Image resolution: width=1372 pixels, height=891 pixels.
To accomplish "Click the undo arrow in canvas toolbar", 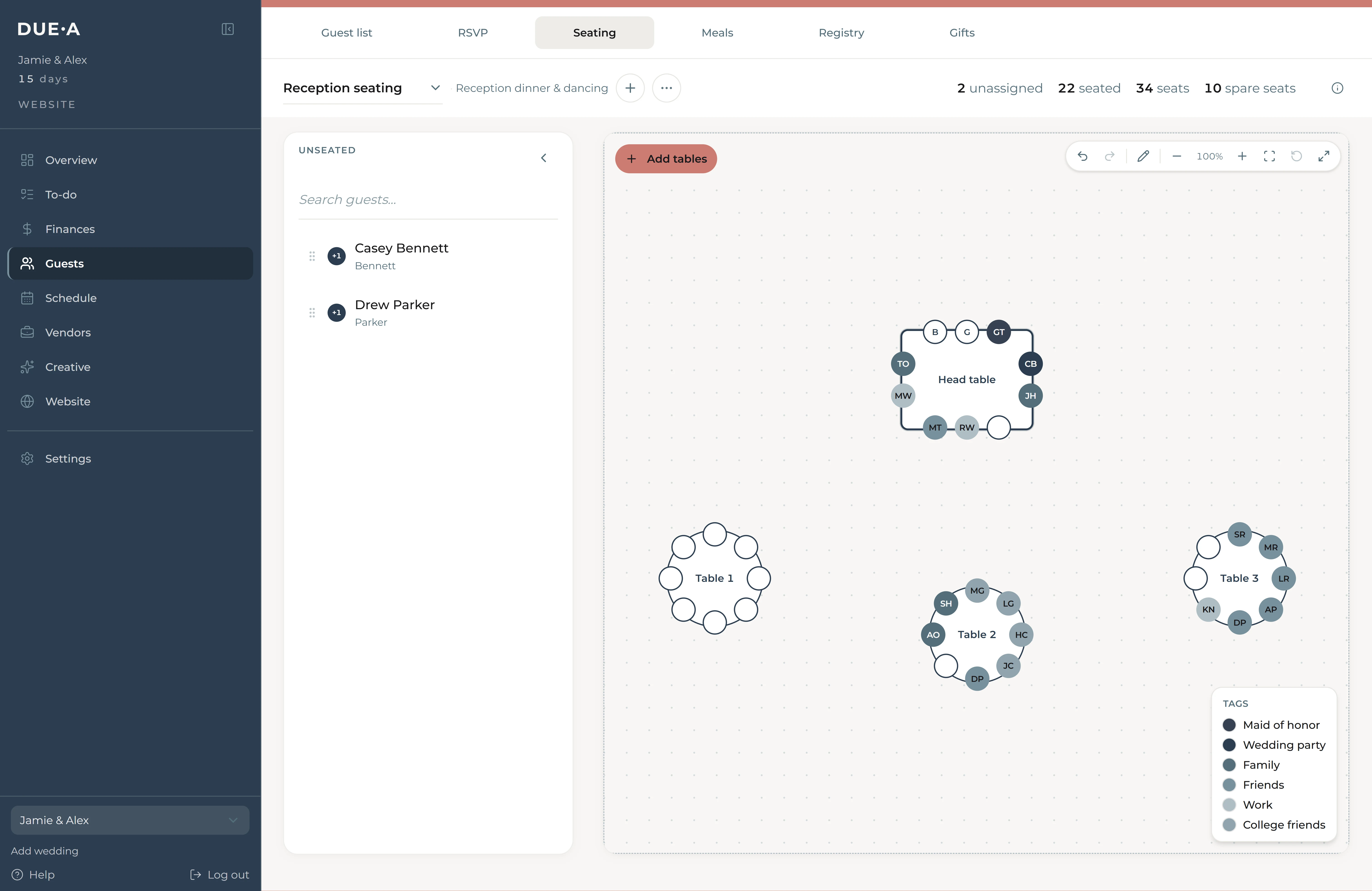I will click(1083, 156).
